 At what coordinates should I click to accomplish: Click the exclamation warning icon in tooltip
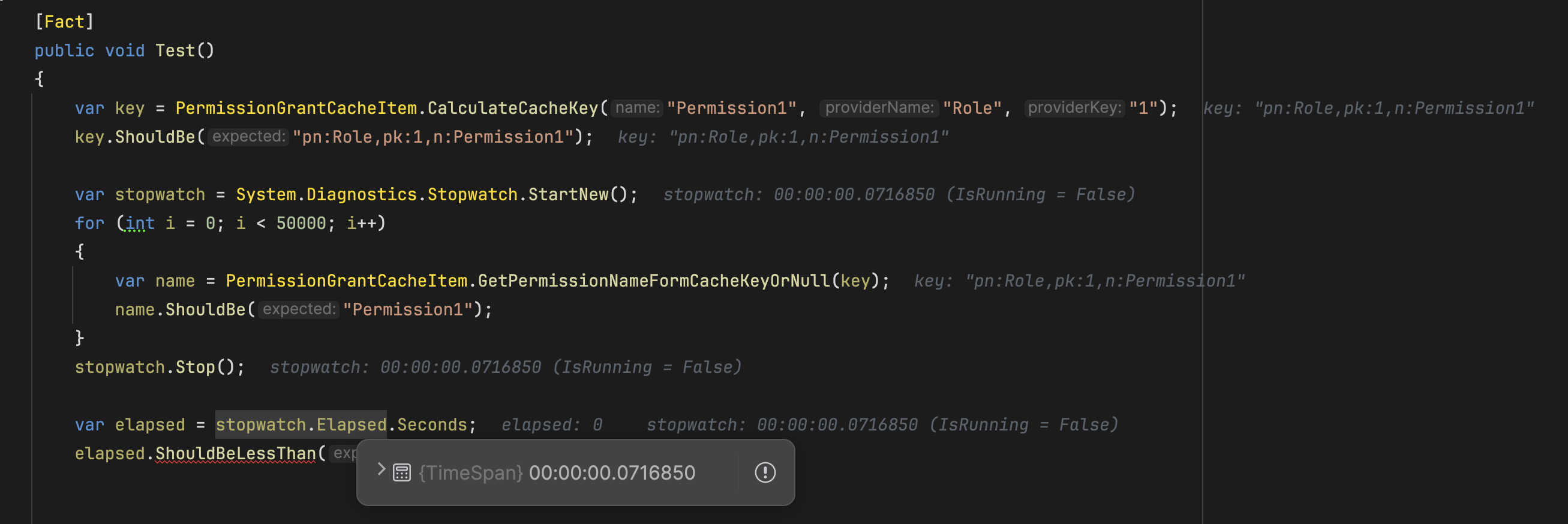pyautogui.click(x=765, y=473)
